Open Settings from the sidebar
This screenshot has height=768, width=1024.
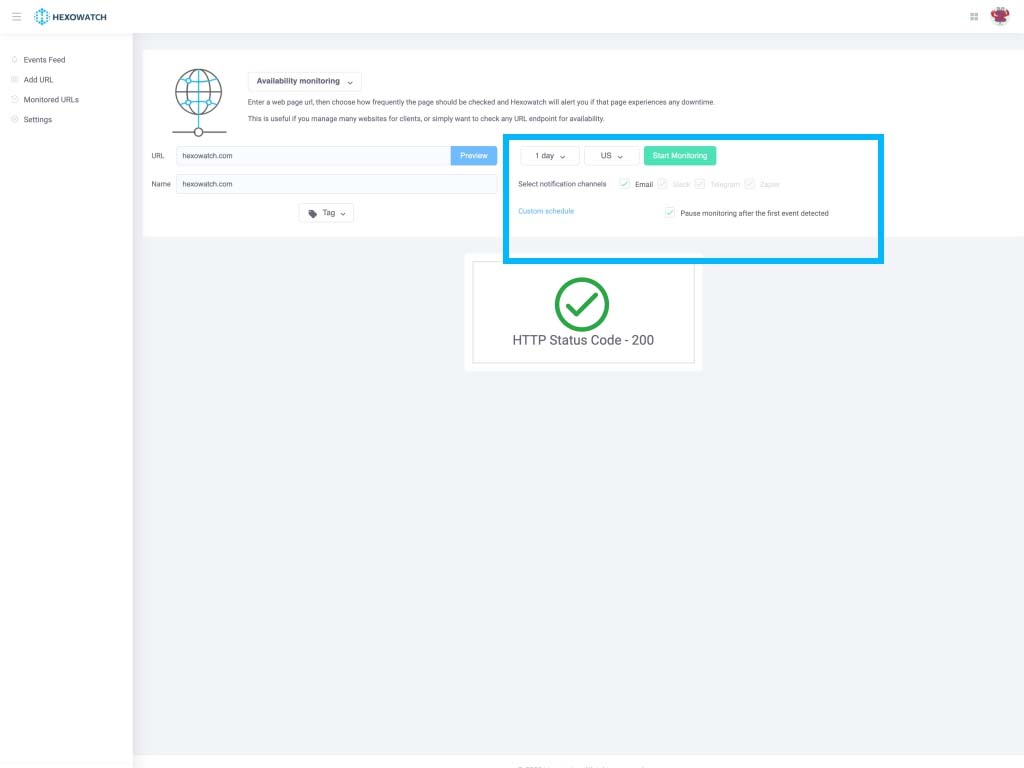pos(38,120)
